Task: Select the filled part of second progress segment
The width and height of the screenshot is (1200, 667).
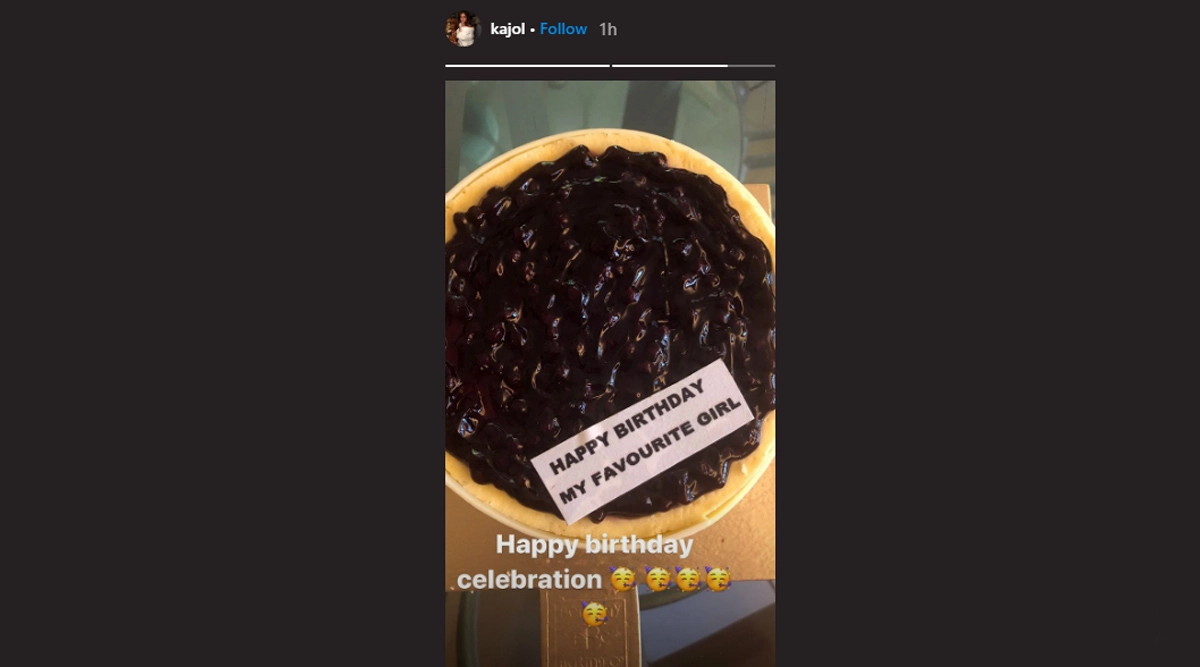Action: [669, 65]
